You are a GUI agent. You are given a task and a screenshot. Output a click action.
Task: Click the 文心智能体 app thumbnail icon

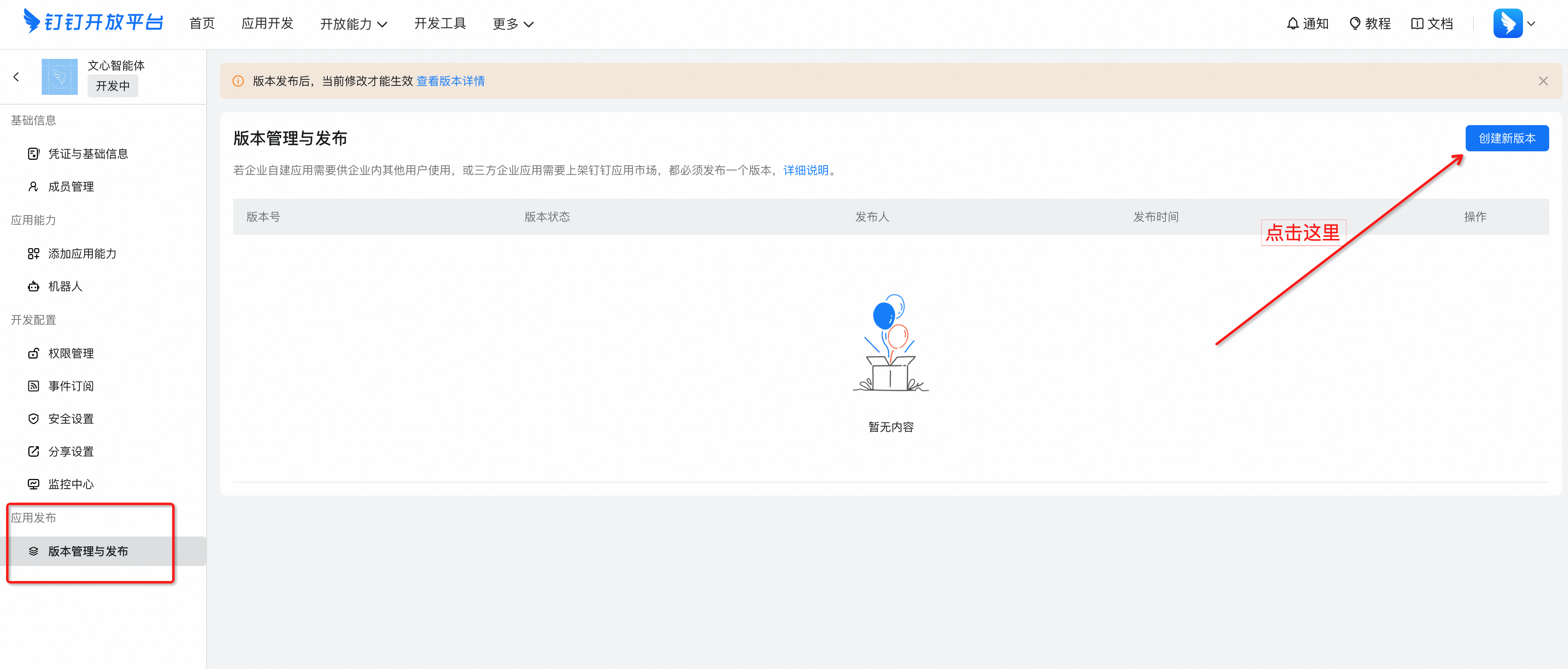click(59, 77)
